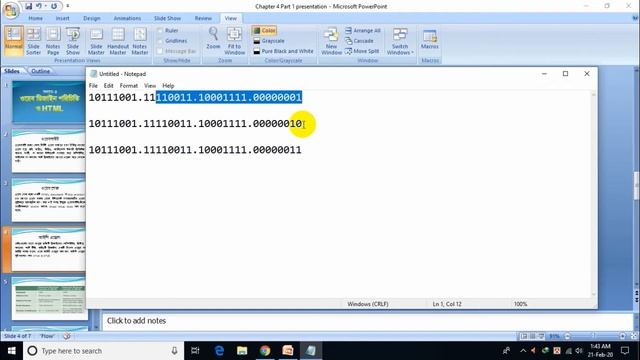
Task: Click Move Split in Window group
Action: (362, 51)
